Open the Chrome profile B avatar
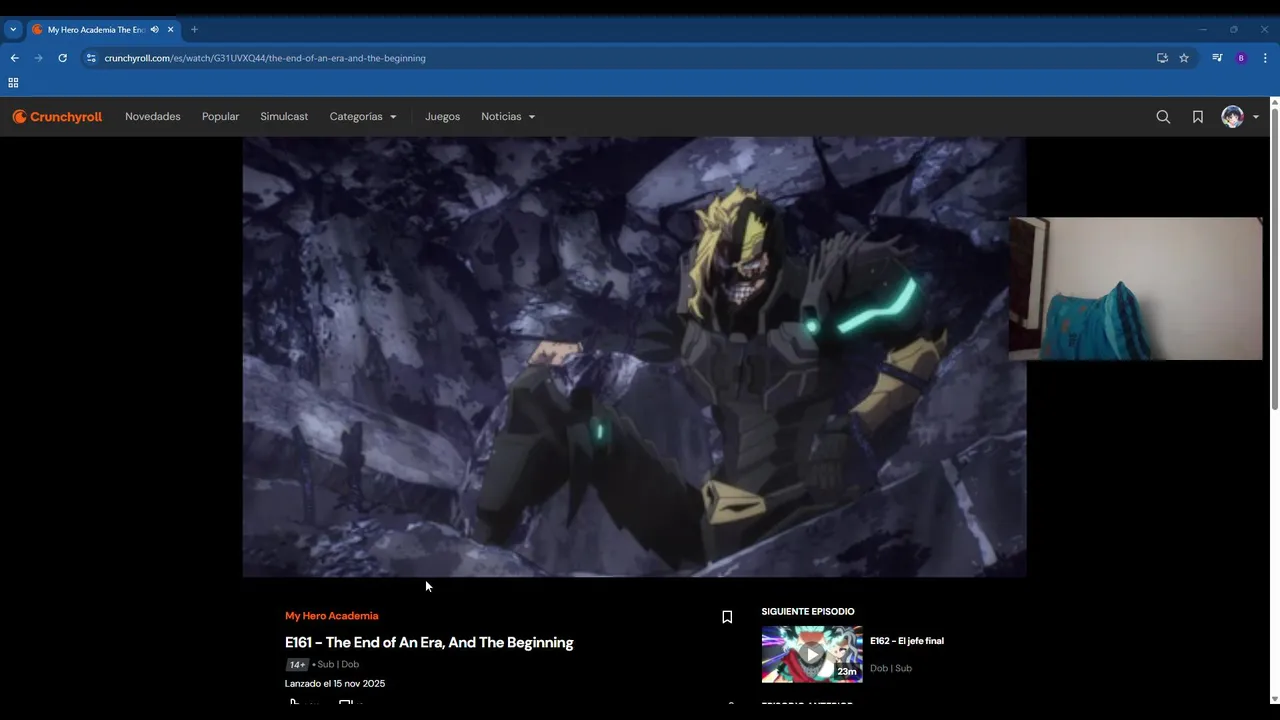 [1241, 58]
